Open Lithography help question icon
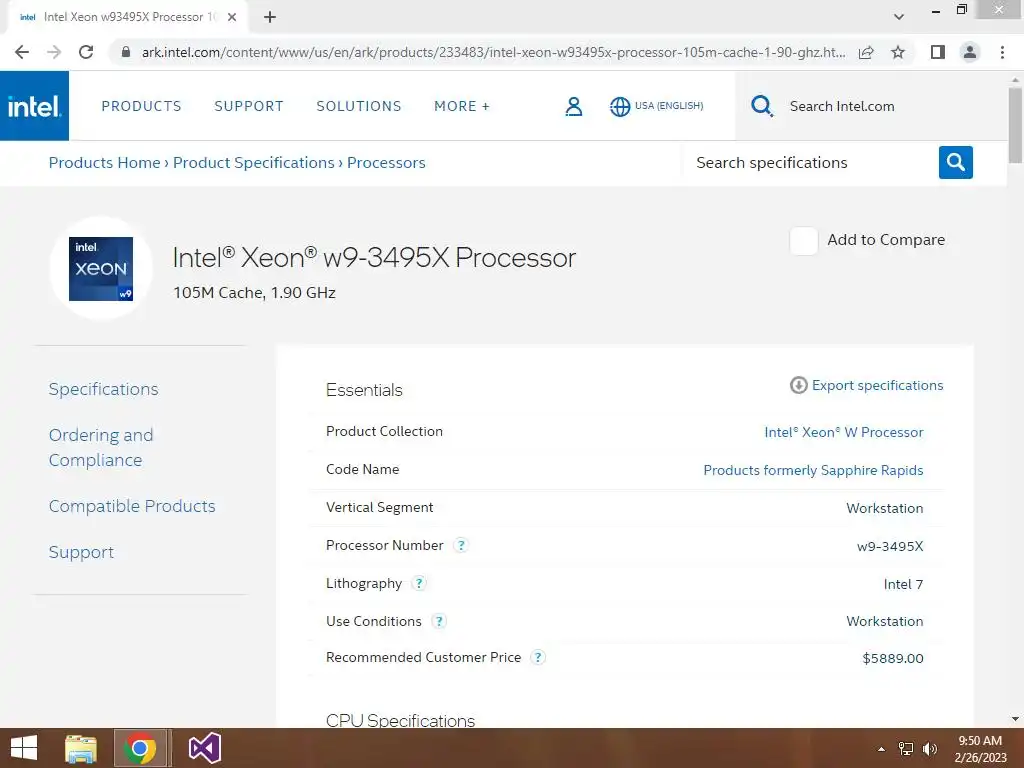1024x768 pixels. click(x=419, y=583)
